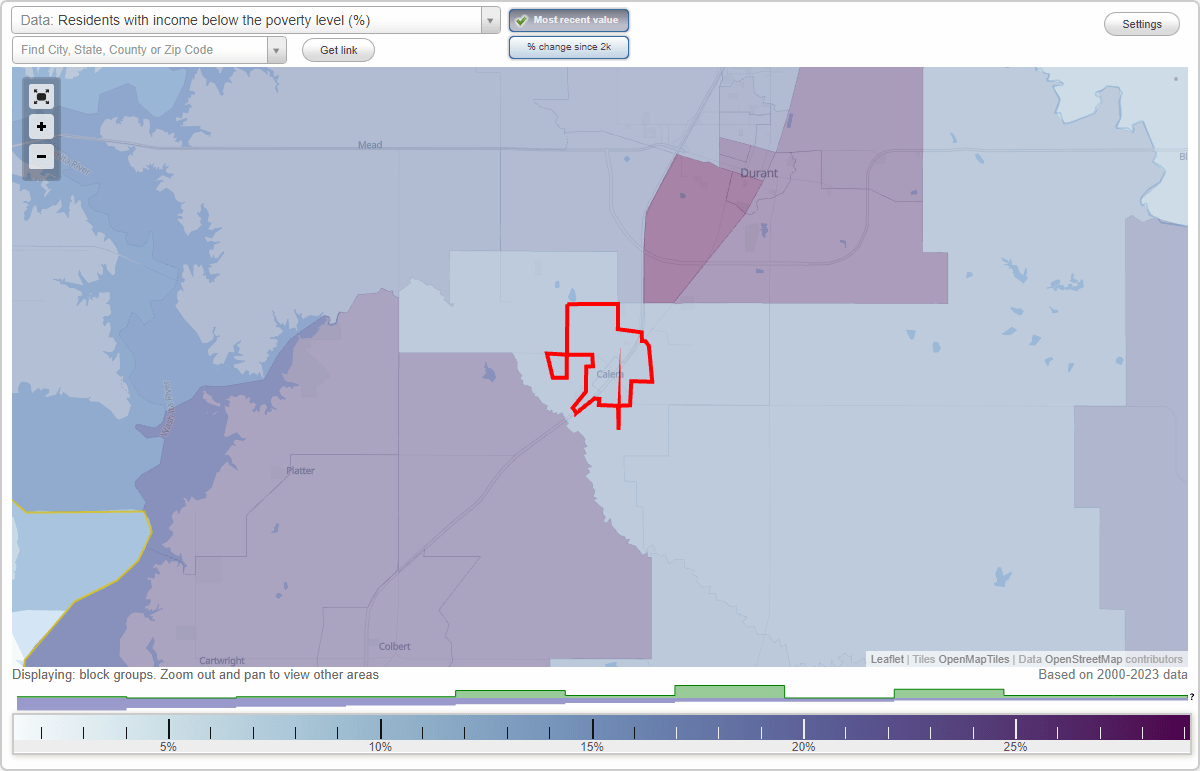Click the Get link button
The width and height of the screenshot is (1200, 771).
coord(338,50)
